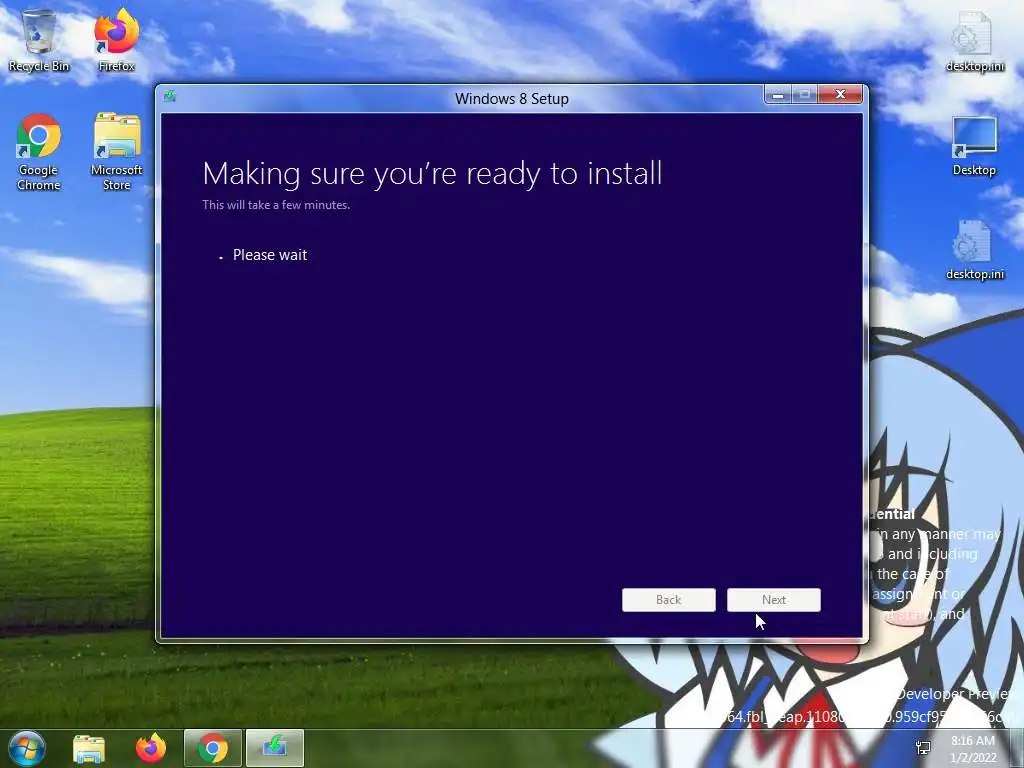Viewport: 1024px width, 768px height.
Task: Click 'This will take a few minutes.' text
Action: (276, 205)
